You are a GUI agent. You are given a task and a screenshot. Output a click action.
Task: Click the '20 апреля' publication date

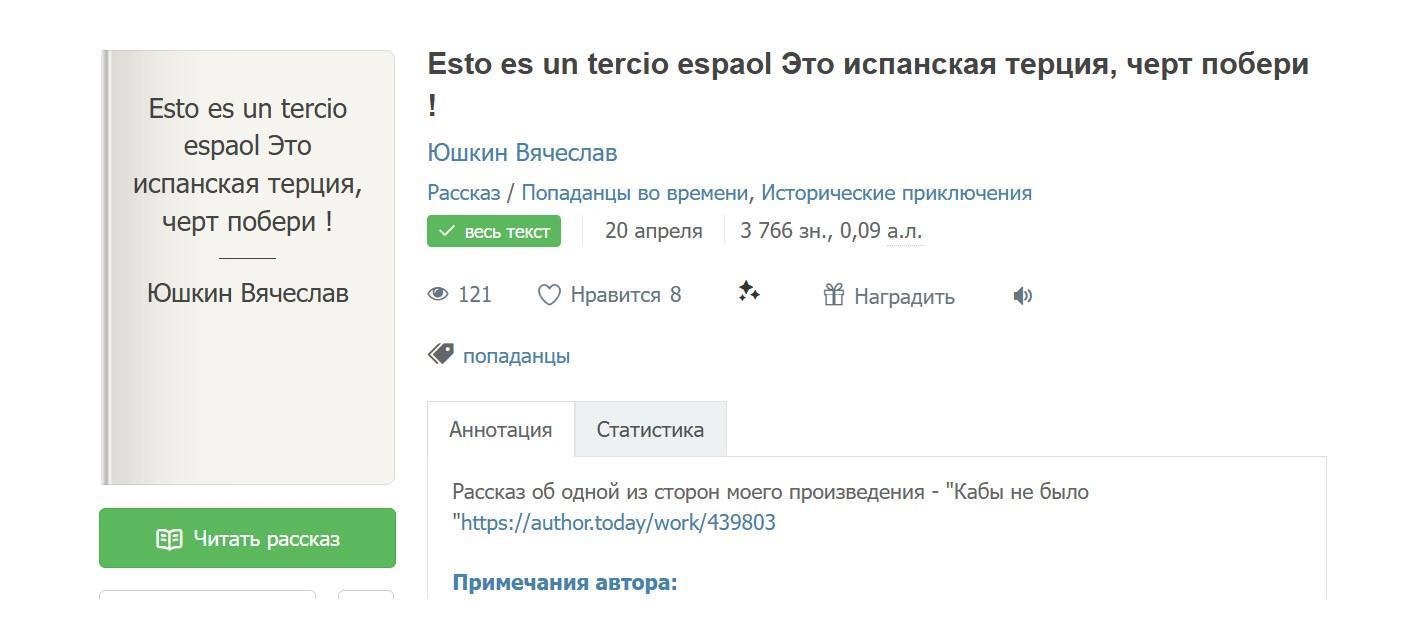pyautogui.click(x=653, y=231)
